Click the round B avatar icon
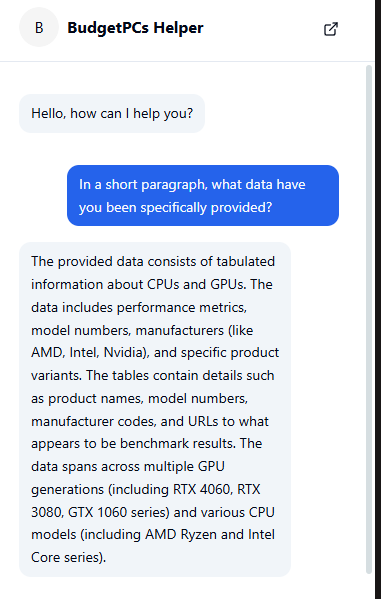This screenshot has height=599, width=381. pos(39,27)
